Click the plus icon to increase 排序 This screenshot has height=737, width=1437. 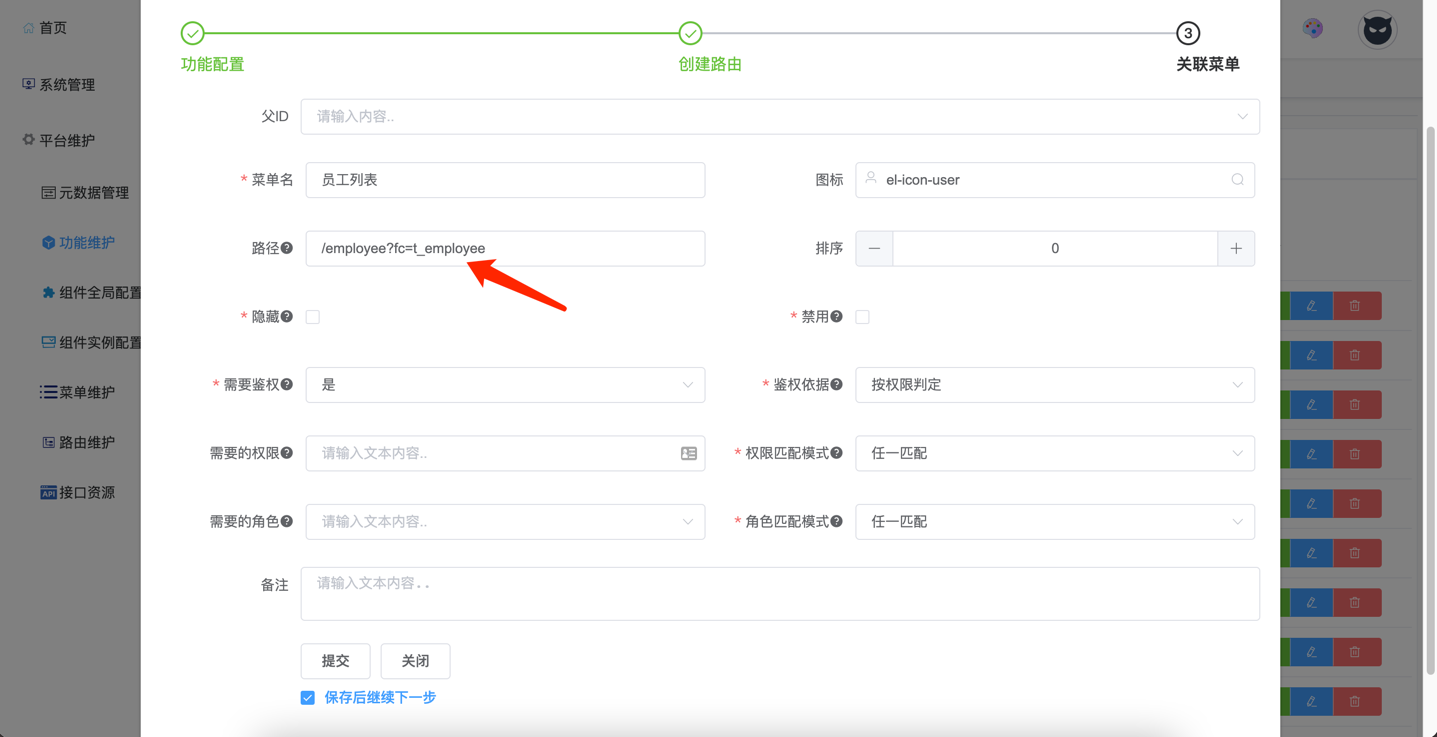(x=1236, y=249)
